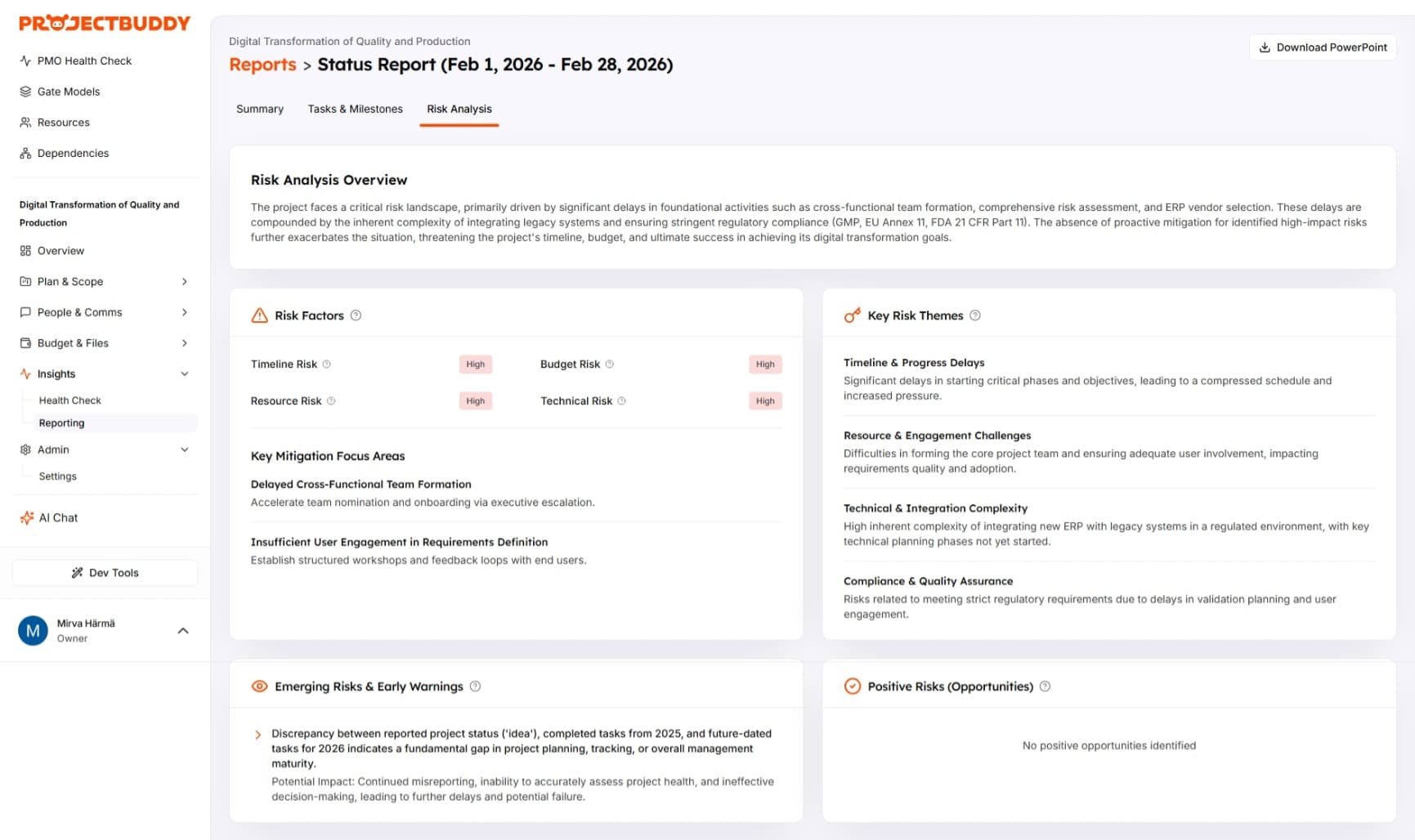Click the help icon beside Key Risk Themes
The width and height of the screenshot is (1415, 840).
click(x=974, y=315)
